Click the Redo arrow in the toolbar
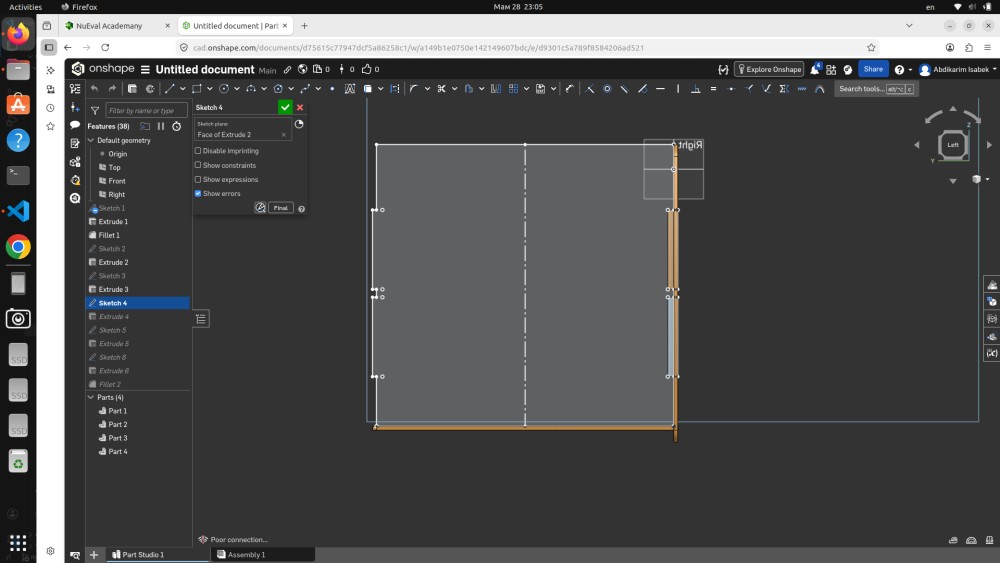Image resolution: width=1000 pixels, height=563 pixels. pyautogui.click(x=112, y=89)
